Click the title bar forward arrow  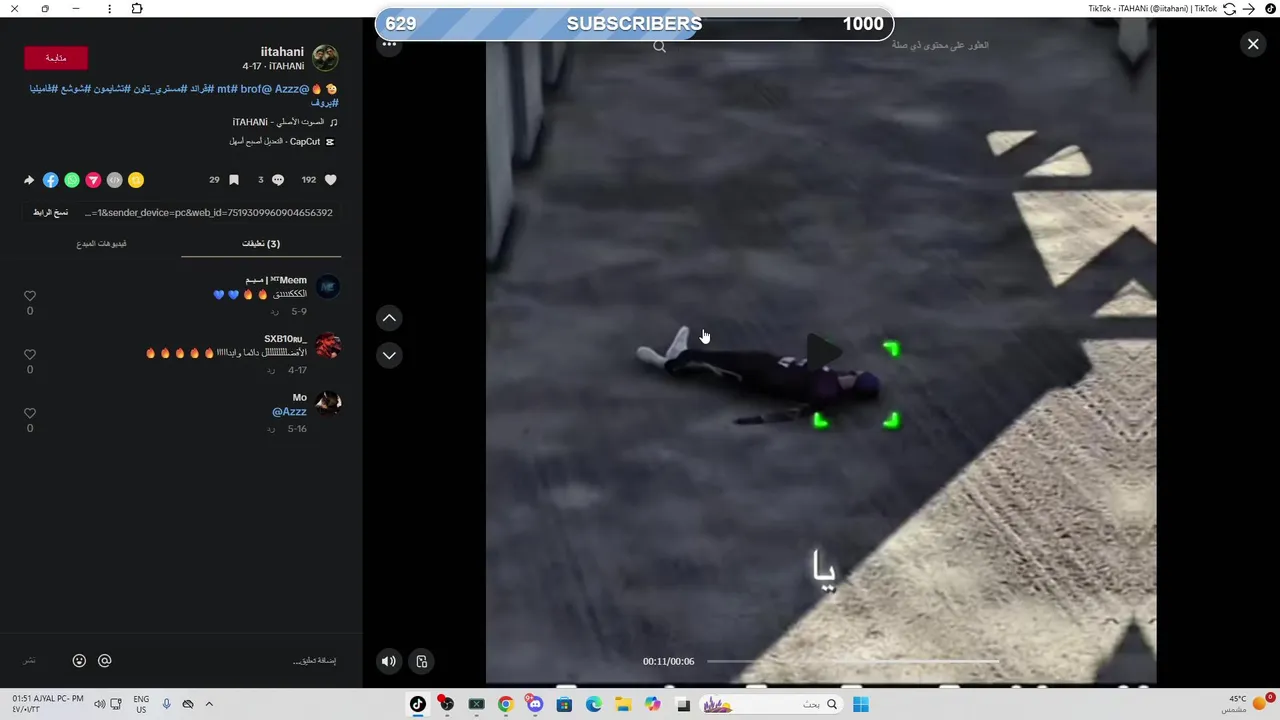pyautogui.click(x=1248, y=9)
